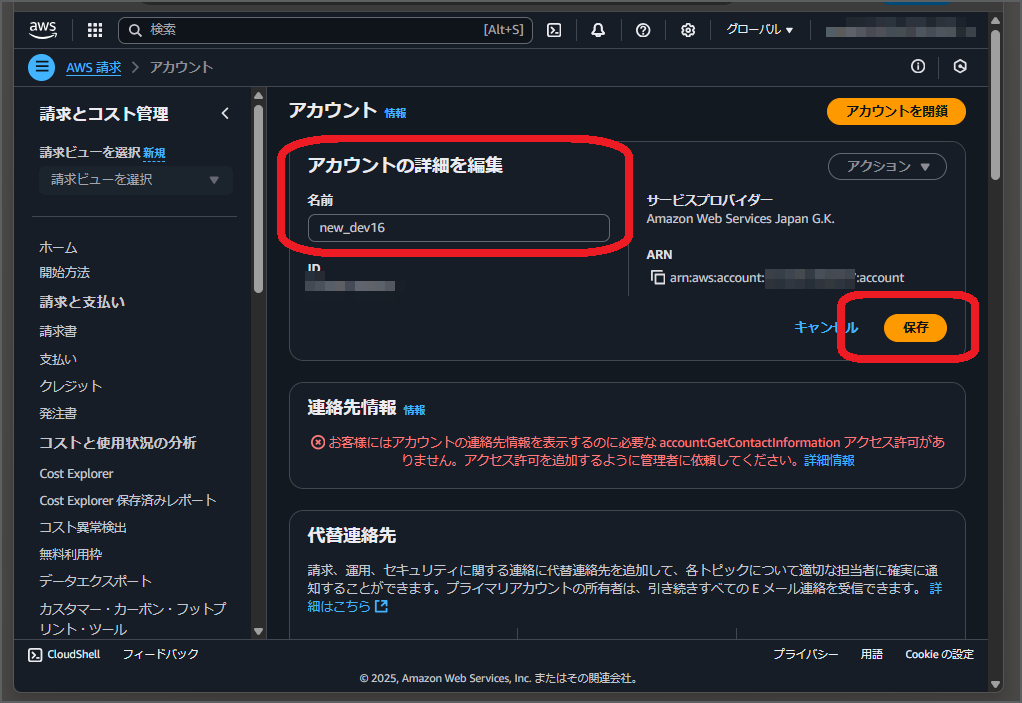Click inside the 名前 account name field
The width and height of the screenshot is (1022, 703).
458,228
